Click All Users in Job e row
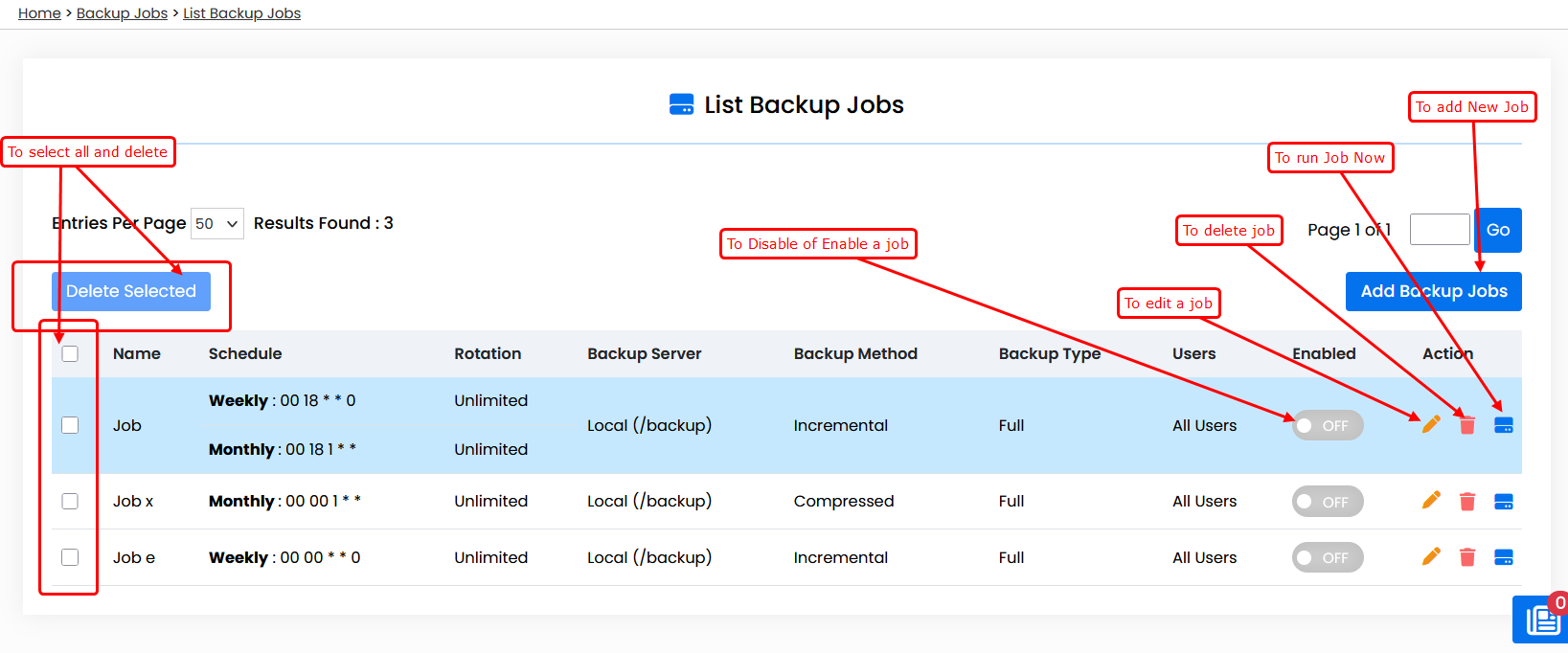 pyautogui.click(x=1204, y=557)
